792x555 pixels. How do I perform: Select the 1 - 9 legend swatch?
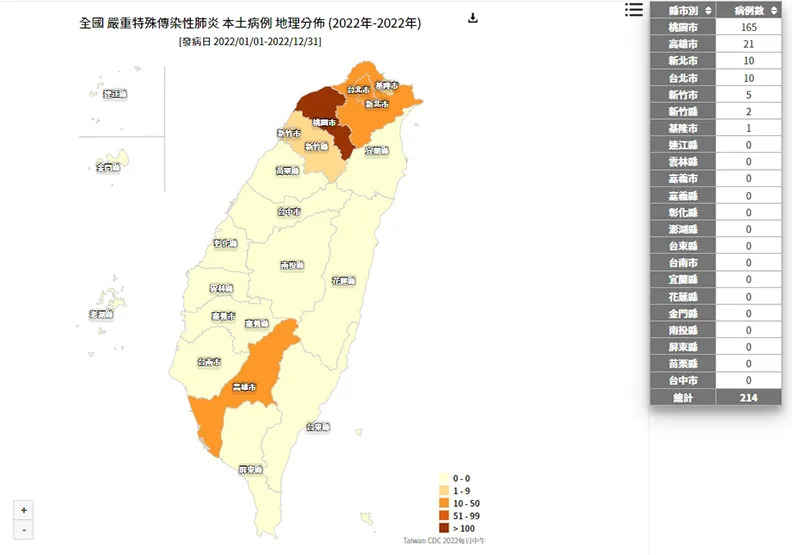click(x=444, y=491)
